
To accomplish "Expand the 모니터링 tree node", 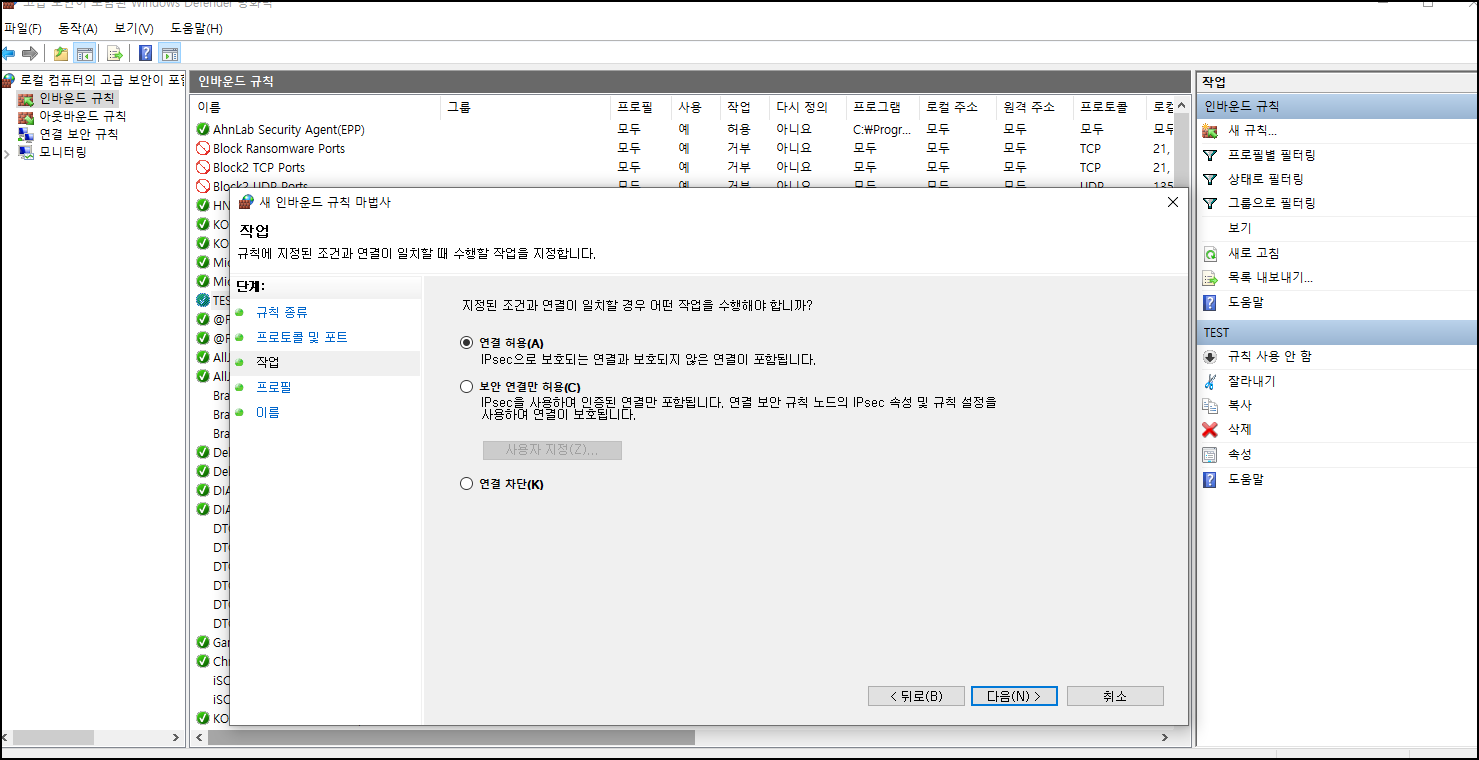I will 7,153.
